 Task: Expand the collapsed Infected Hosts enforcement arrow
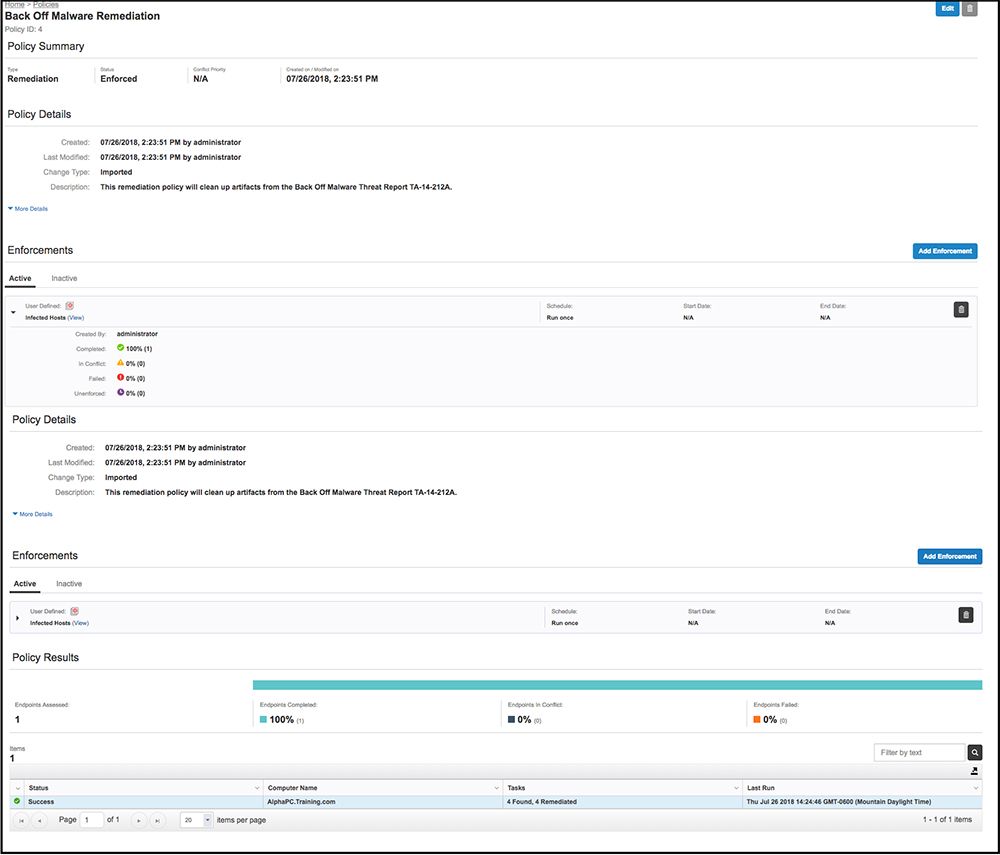[17, 618]
